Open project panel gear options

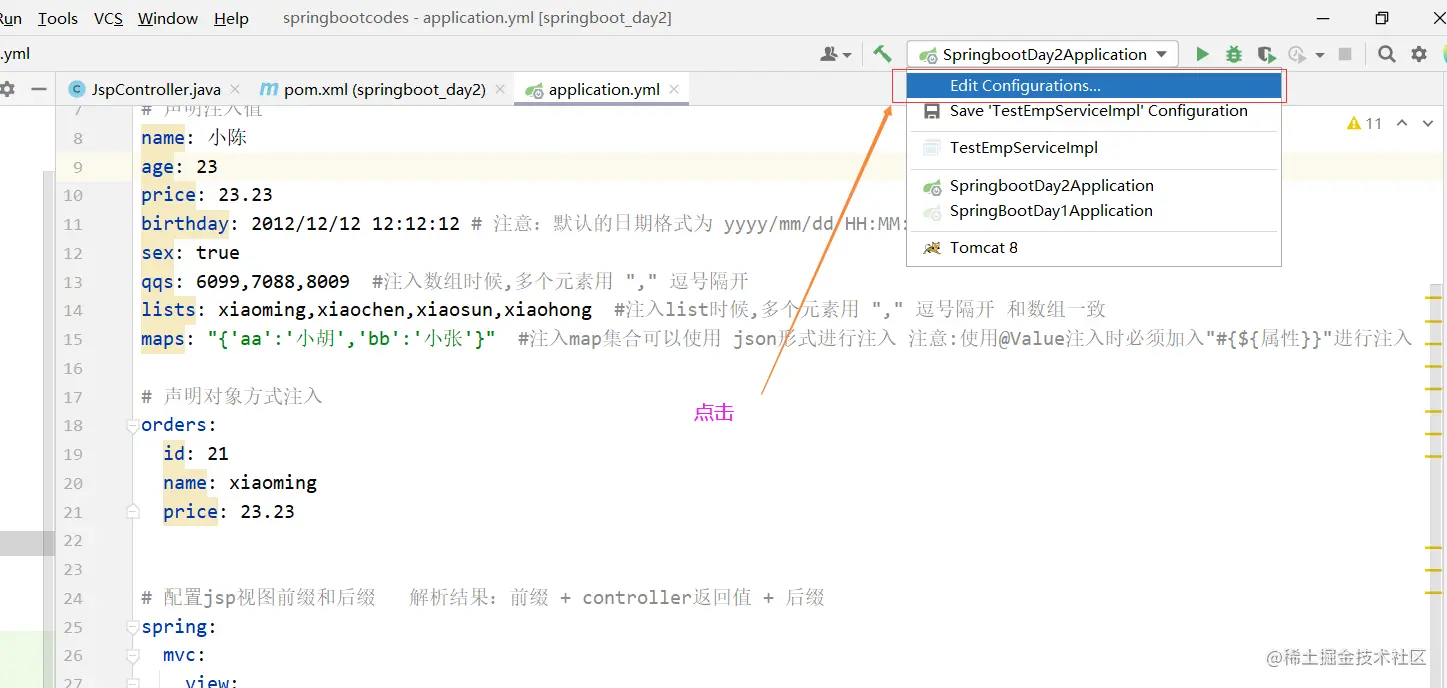[x=6, y=89]
